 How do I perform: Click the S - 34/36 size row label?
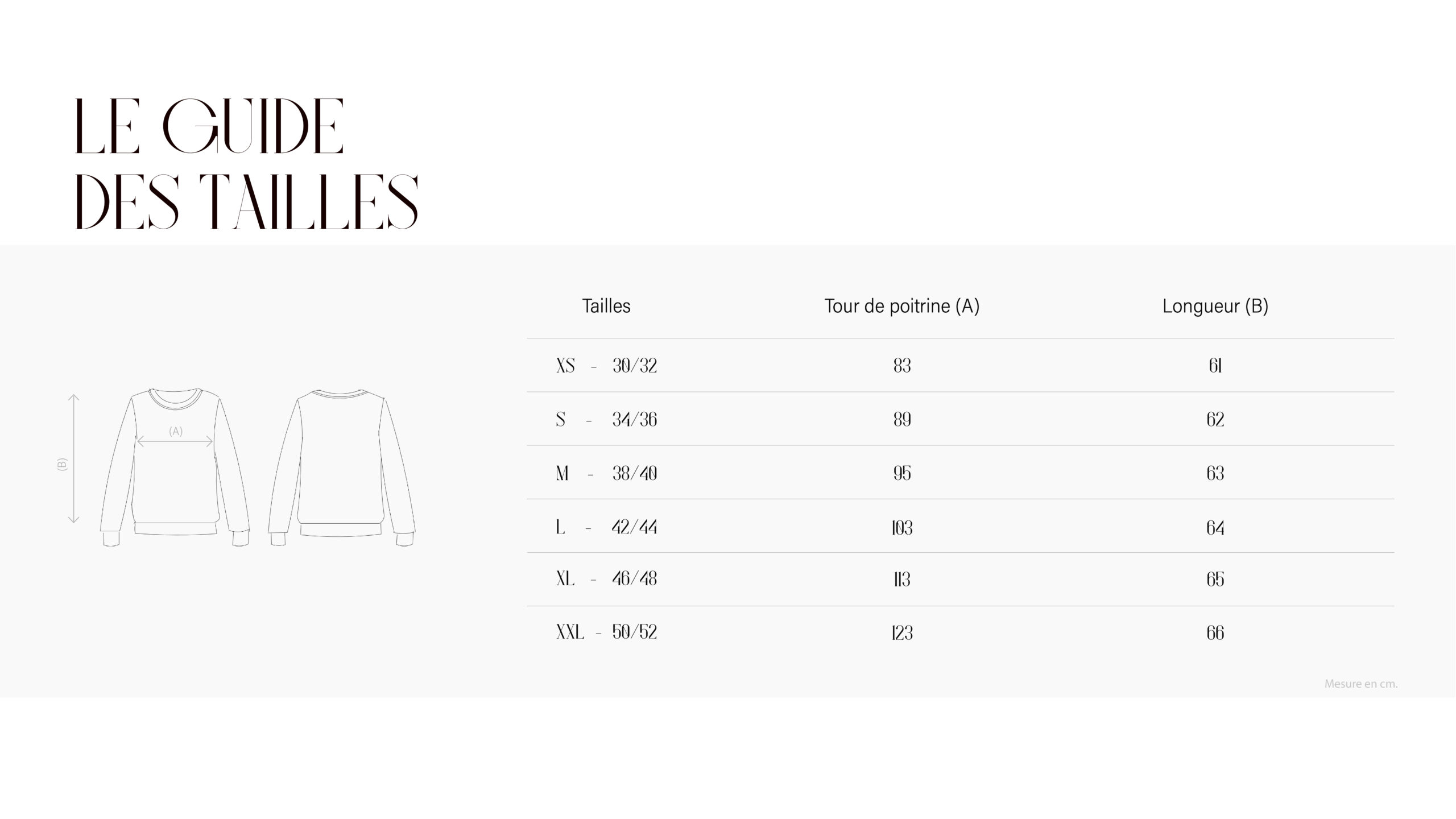click(606, 419)
